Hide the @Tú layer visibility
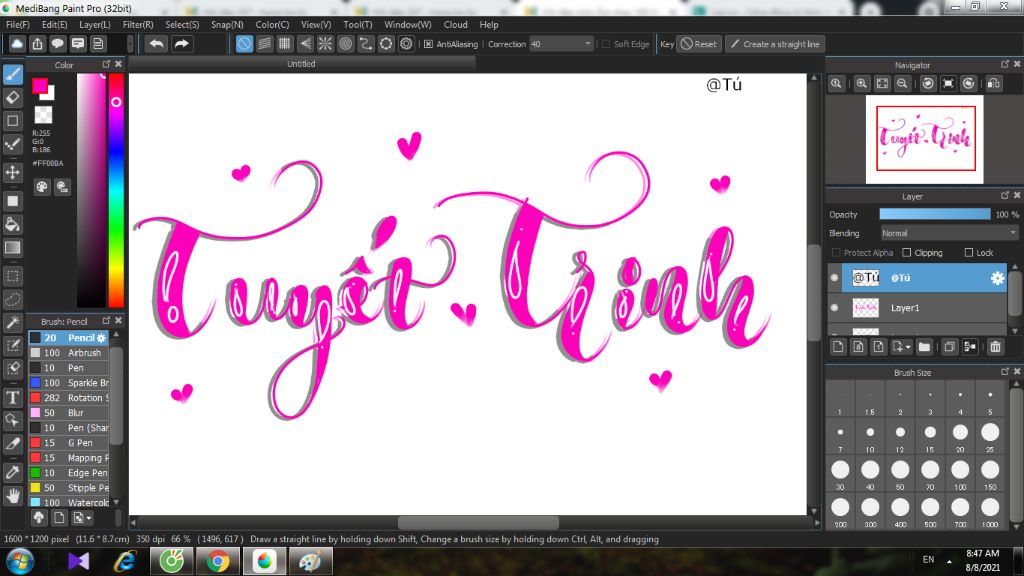Screen dimensions: 1024x576 [835, 278]
